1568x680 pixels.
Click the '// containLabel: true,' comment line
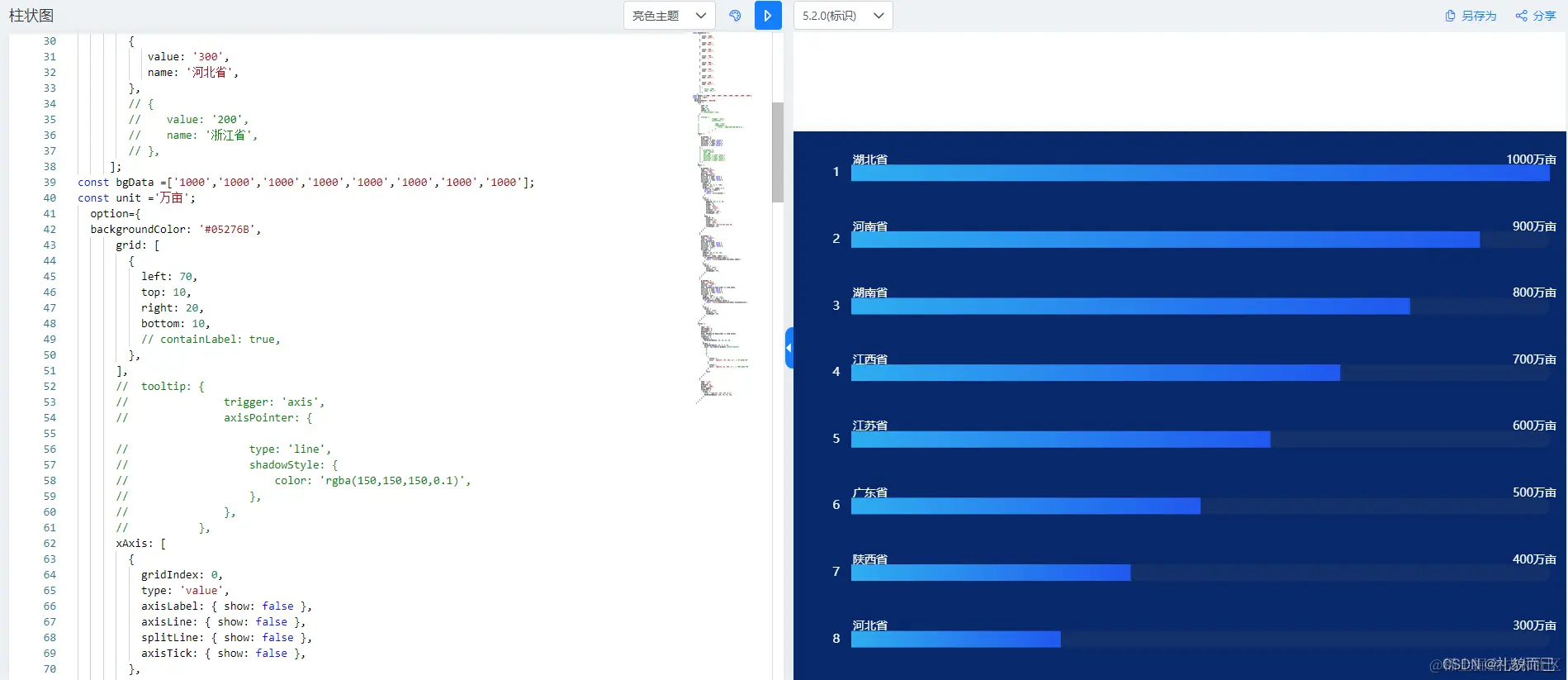pyautogui.click(x=211, y=340)
